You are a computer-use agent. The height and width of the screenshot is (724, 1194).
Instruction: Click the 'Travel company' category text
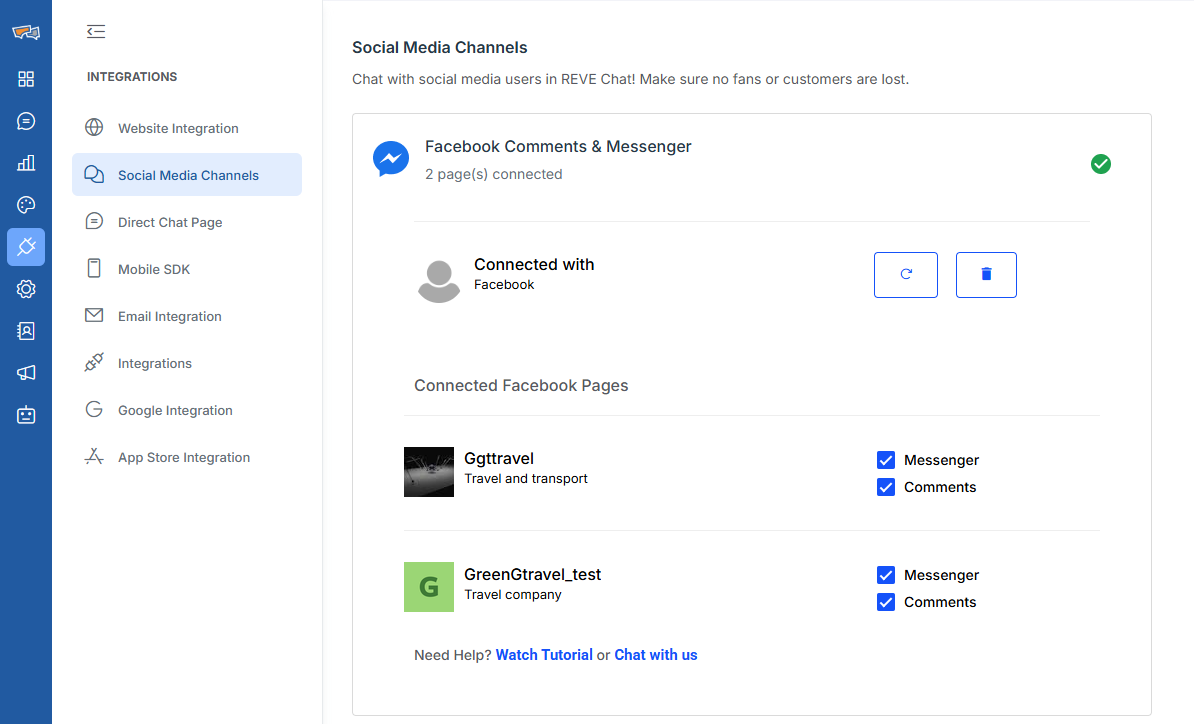coord(512,595)
